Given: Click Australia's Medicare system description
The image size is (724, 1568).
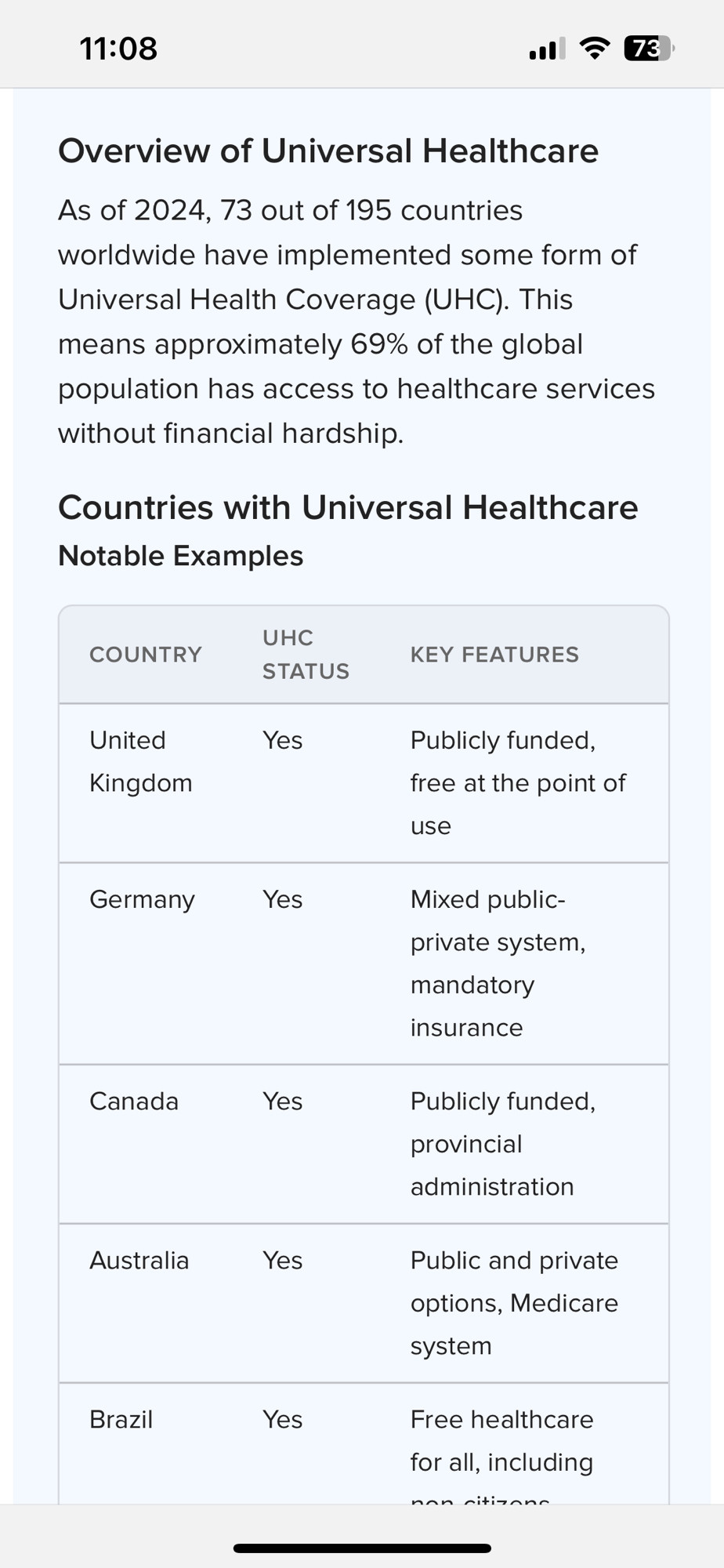Looking at the screenshot, I should [x=515, y=1303].
